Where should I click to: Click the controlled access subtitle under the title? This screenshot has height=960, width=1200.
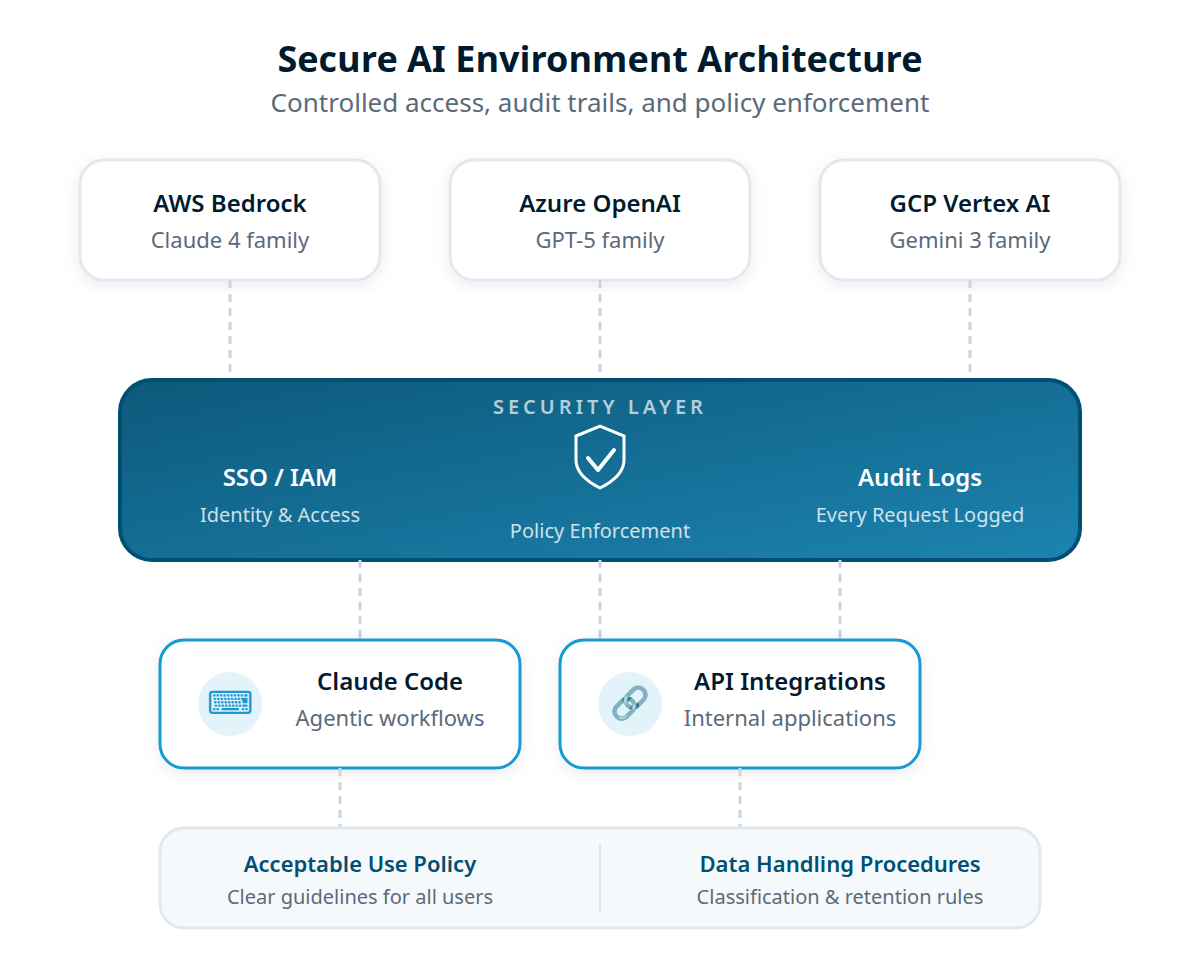[600, 102]
